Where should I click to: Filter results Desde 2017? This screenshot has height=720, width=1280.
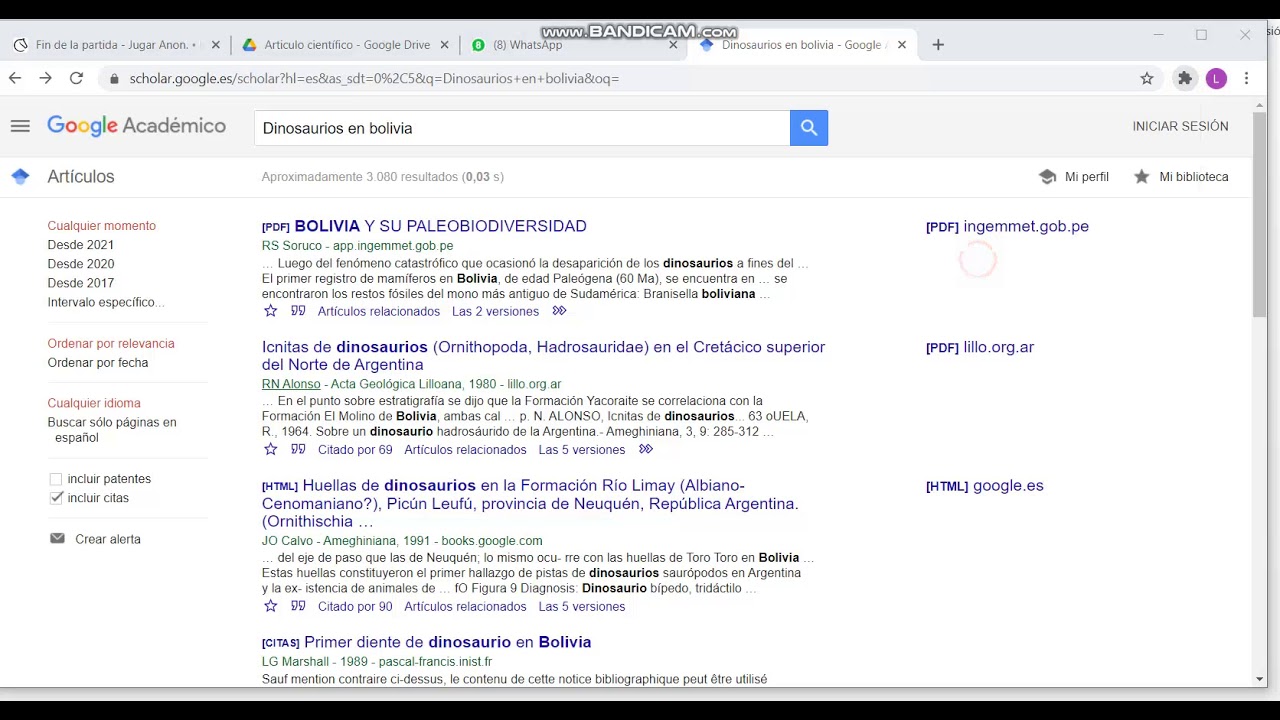point(80,283)
